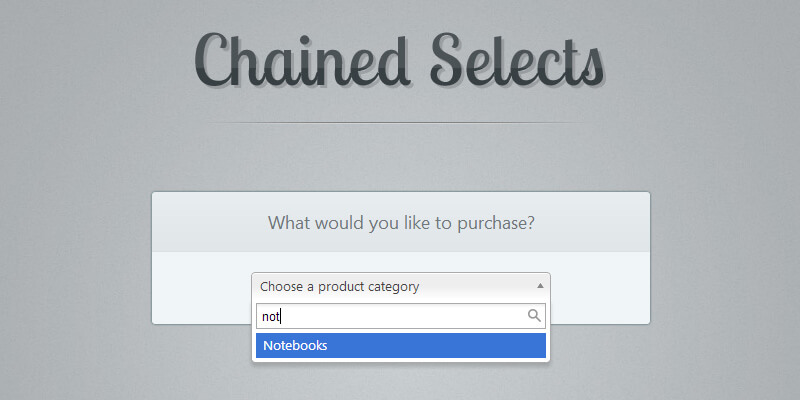Click the "Choose a product category" select box
Image resolution: width=800 pixels, height=400 pixels.
click(400, 287)
